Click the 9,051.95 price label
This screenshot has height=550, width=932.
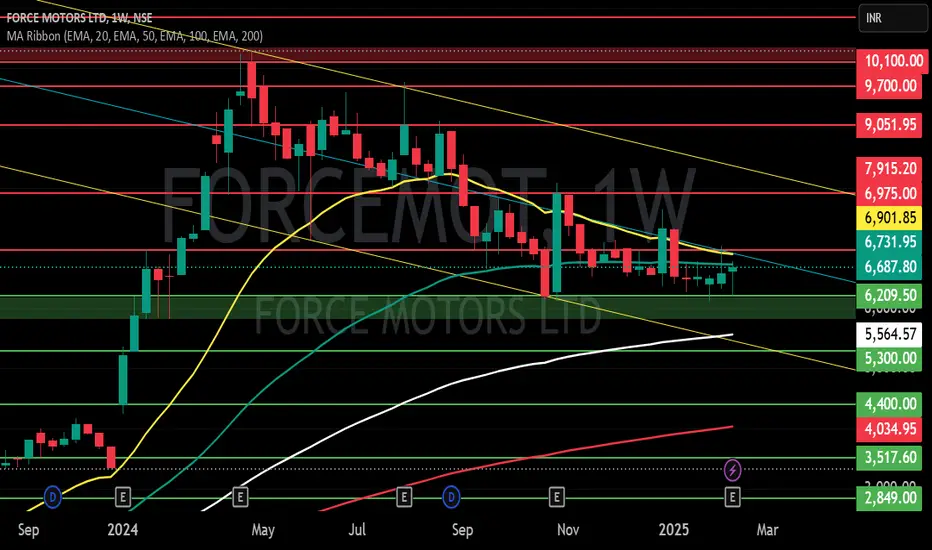889,125
